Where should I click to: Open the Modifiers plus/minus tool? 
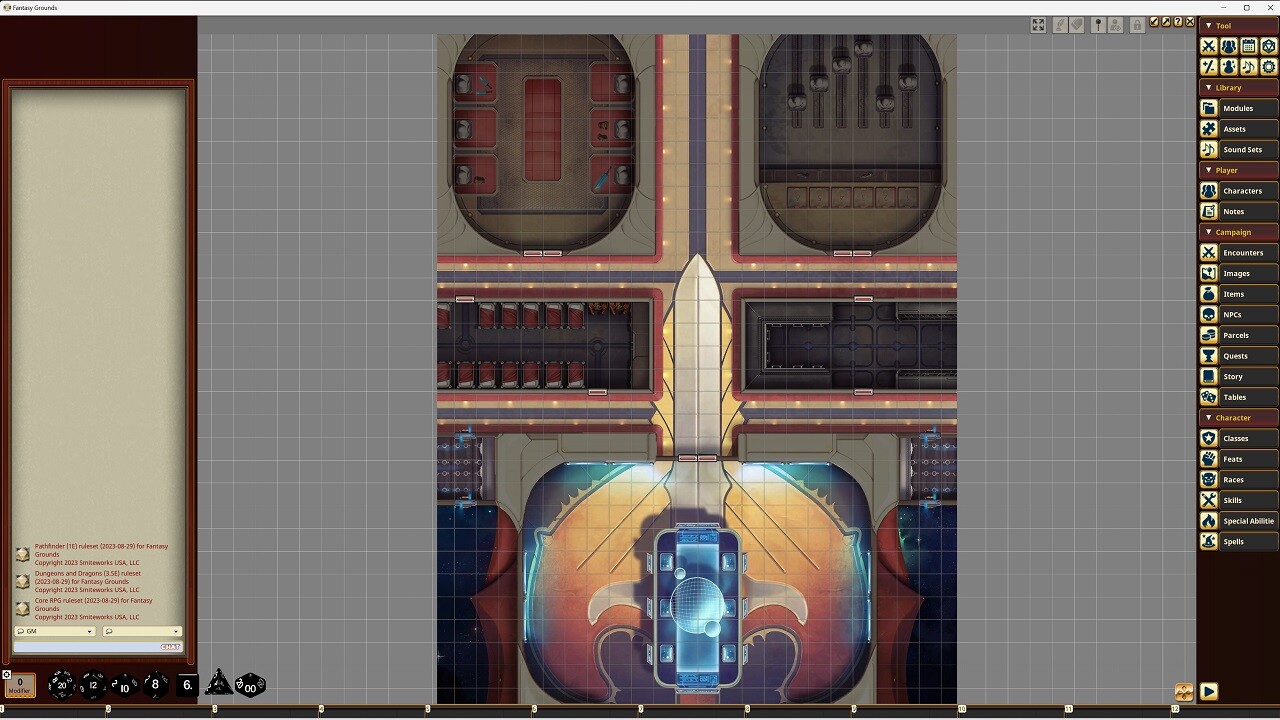click(x=1208, y=66)
